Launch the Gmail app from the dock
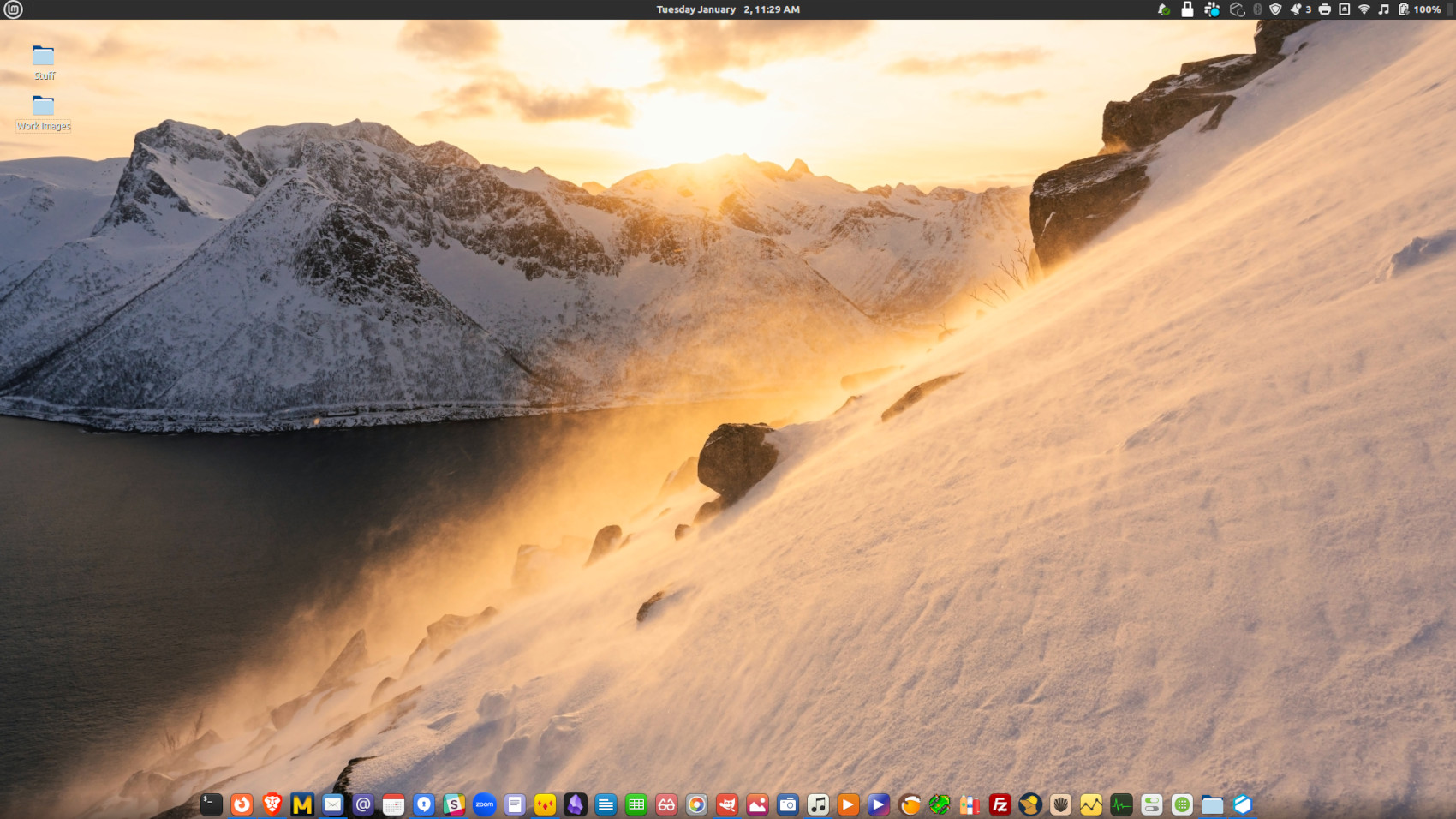This screenshot has width=1456, height=819. click(301, 804)
